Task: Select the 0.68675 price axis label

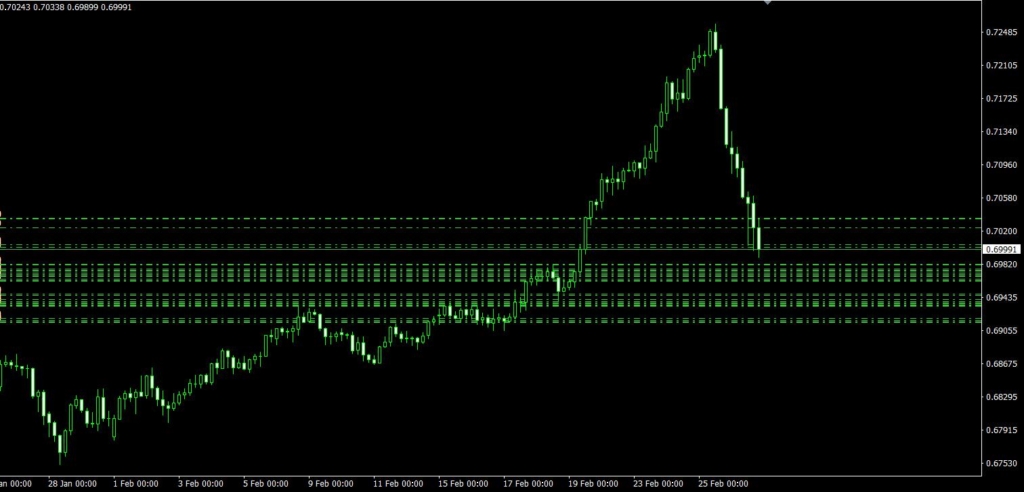Action: 1001,363
